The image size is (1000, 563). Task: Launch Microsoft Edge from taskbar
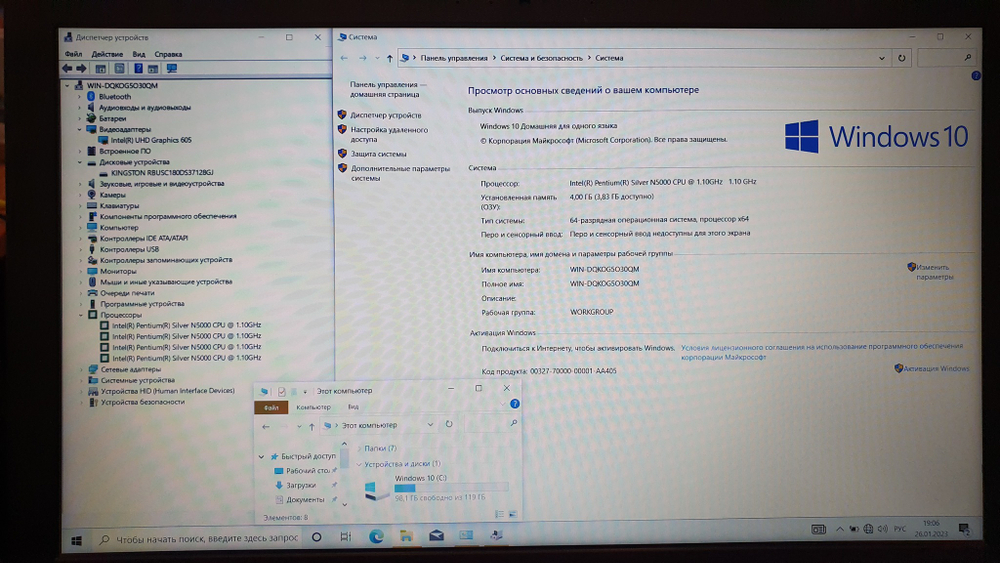376,536
